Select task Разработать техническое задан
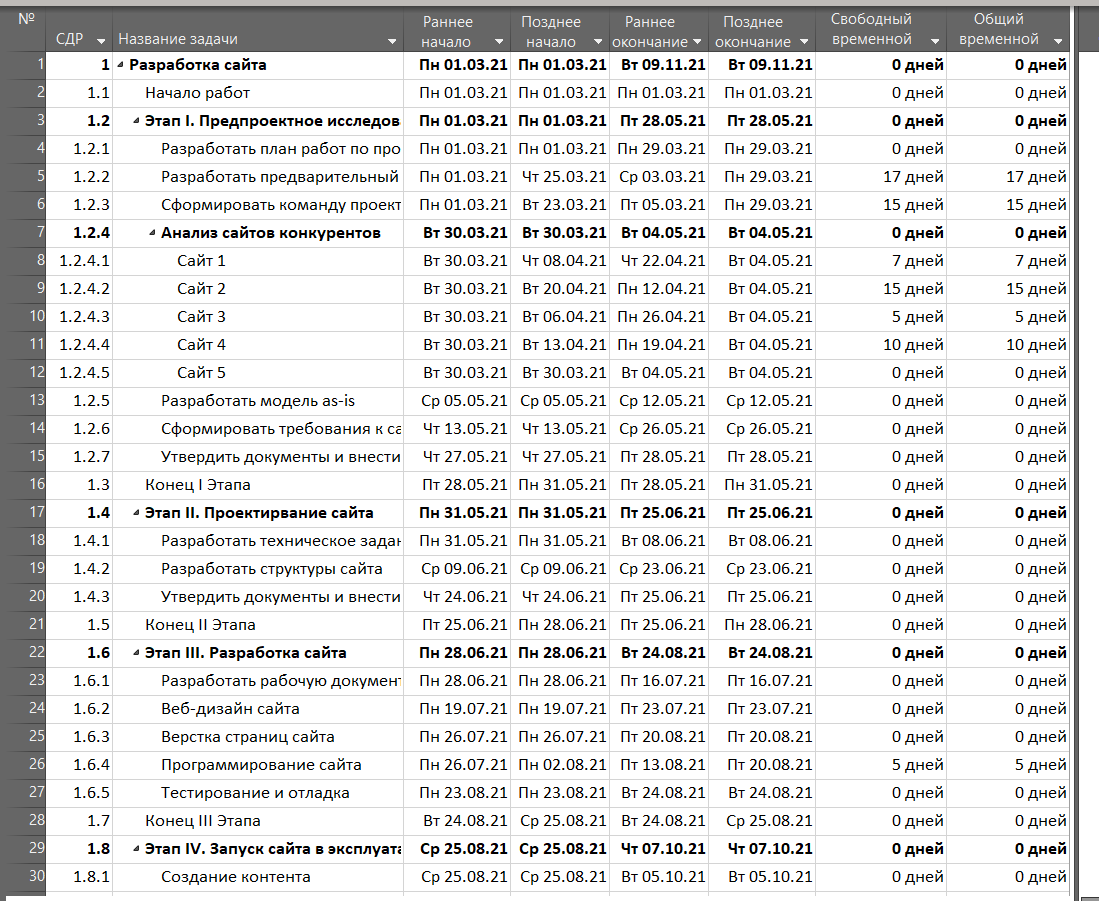The height and width of the screenshot is (901, 1099). click(x=280, y=541)
